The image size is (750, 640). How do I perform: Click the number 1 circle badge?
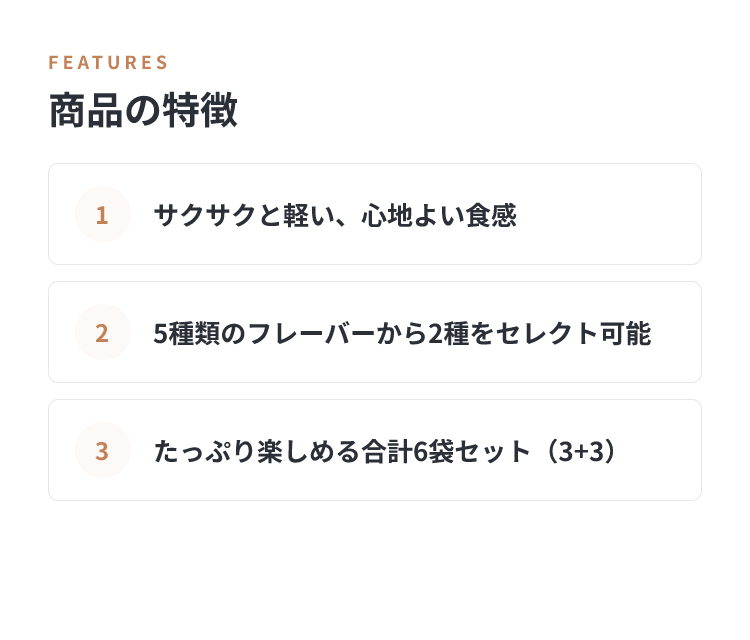(x=103, y=214)
